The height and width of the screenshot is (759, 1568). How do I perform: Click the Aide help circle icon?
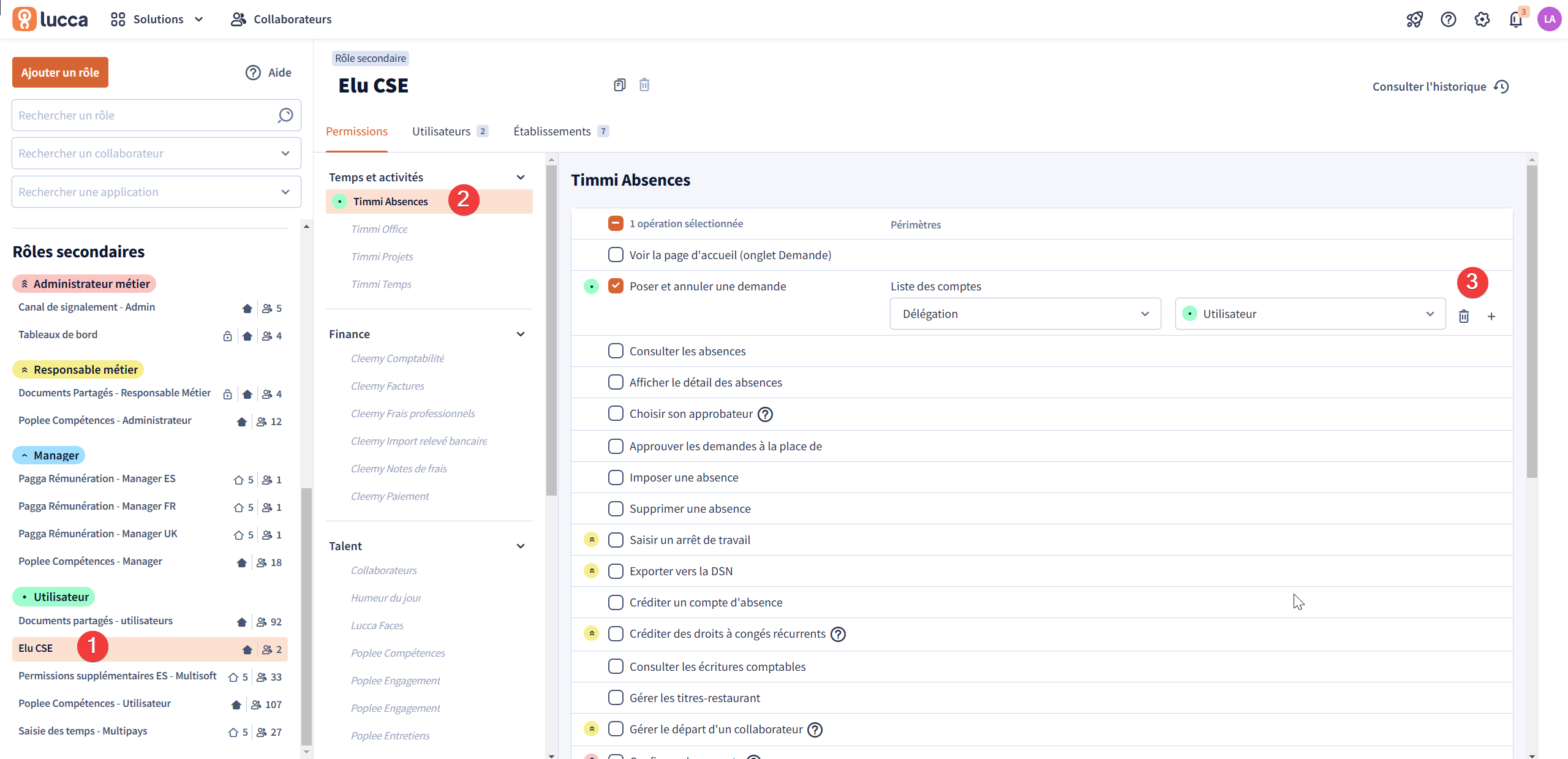click(x=253, y=72)
